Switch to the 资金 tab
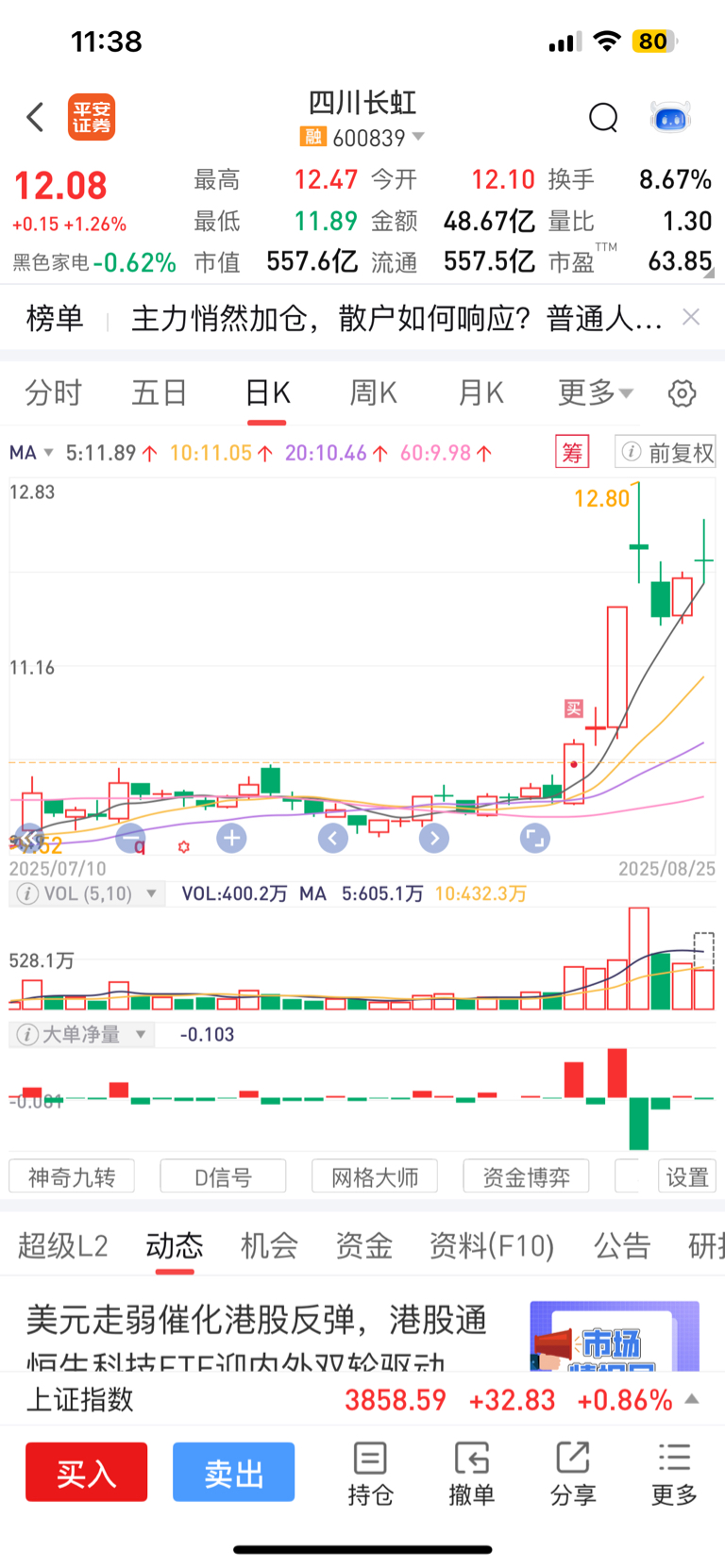Image resolution: width=725 pixels, height=1568 pixels. point(363,1245)
